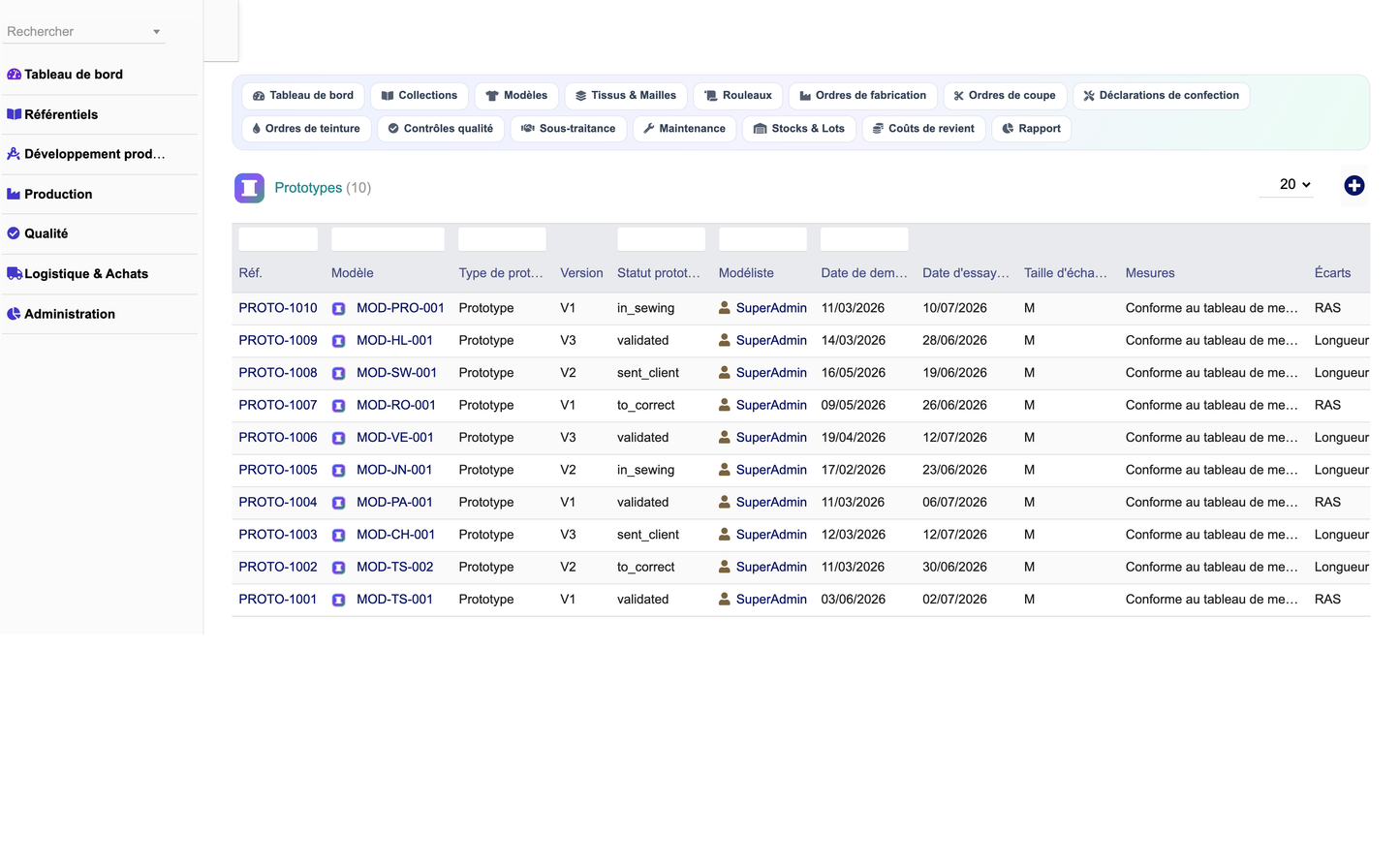
Task: Click the model icon beside MOD-CH-001
Action: click(339, 535)
